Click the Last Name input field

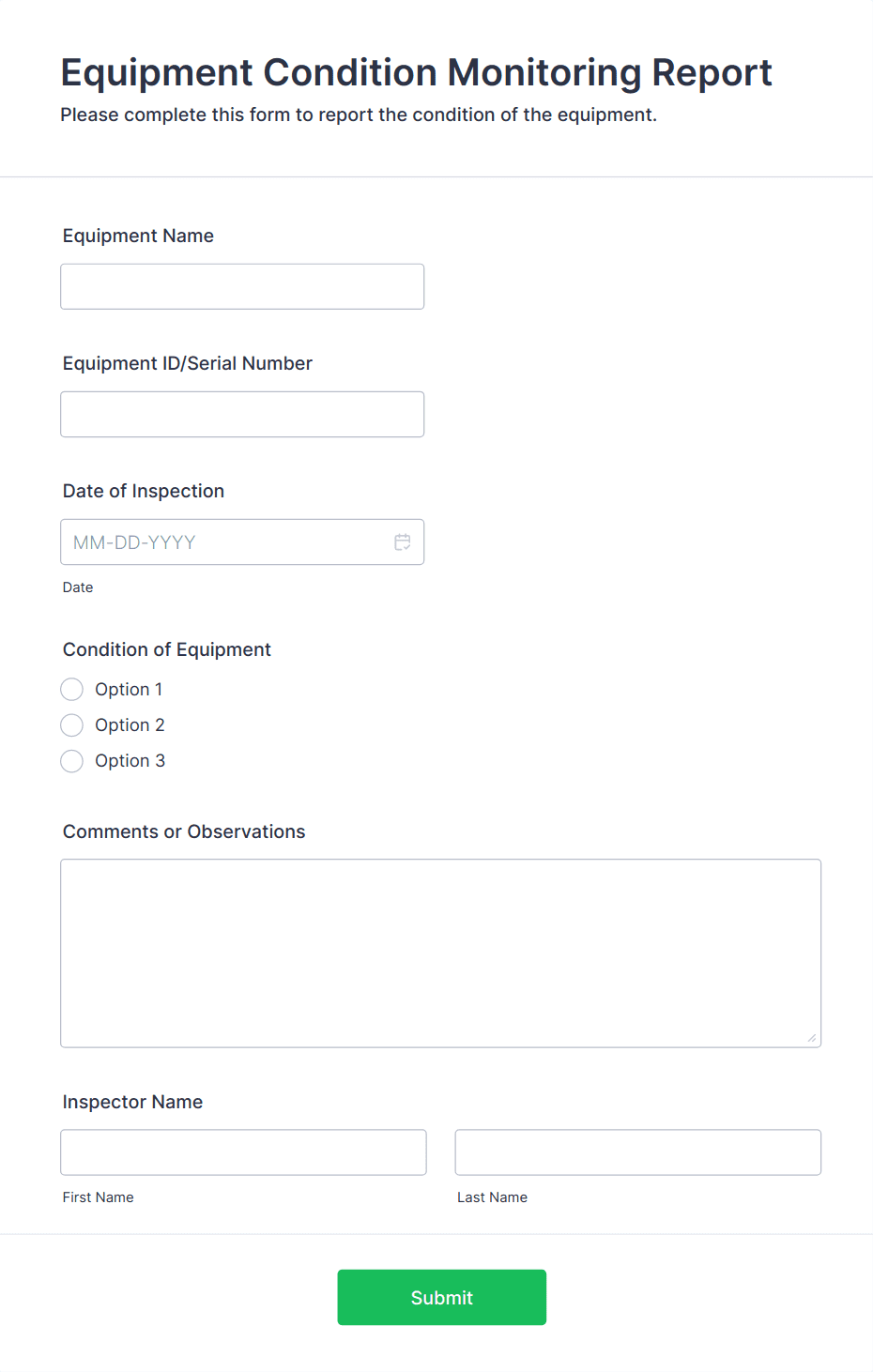coord(637,1151)
